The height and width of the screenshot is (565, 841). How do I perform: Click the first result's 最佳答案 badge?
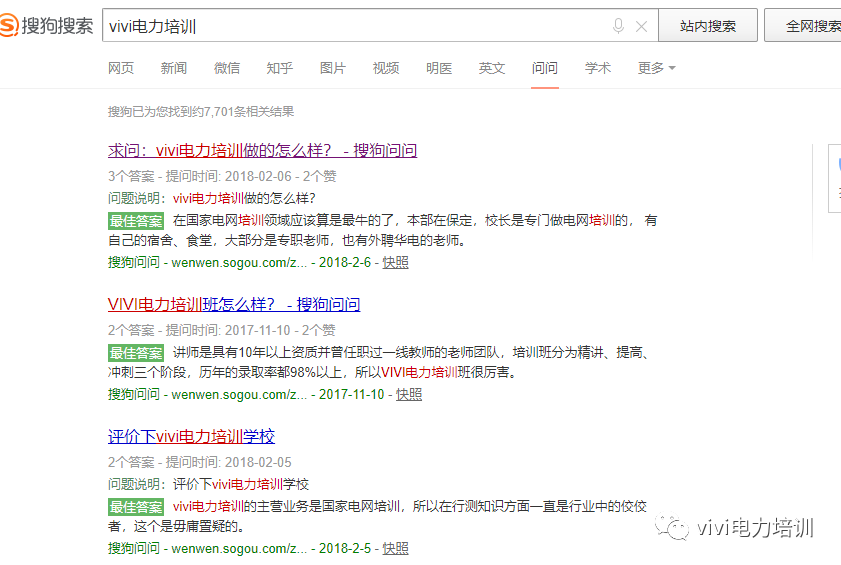pos(136,221)
